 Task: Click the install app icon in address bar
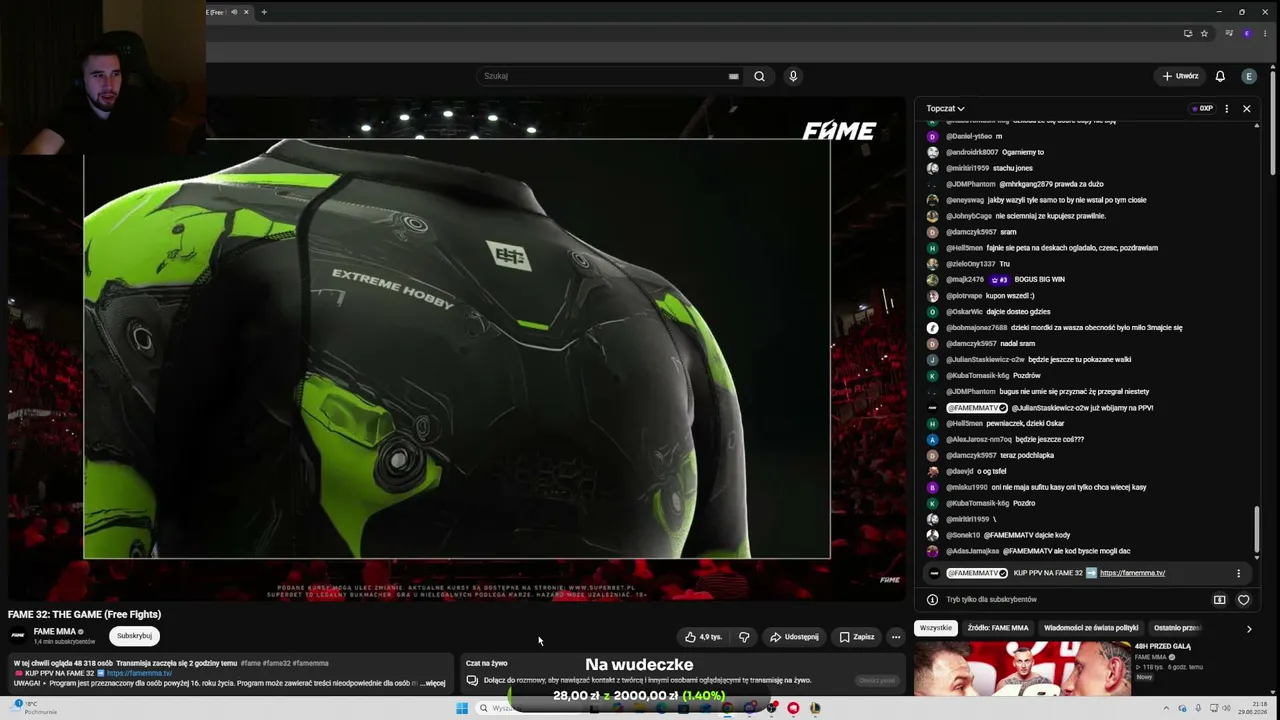(1188, 33)
